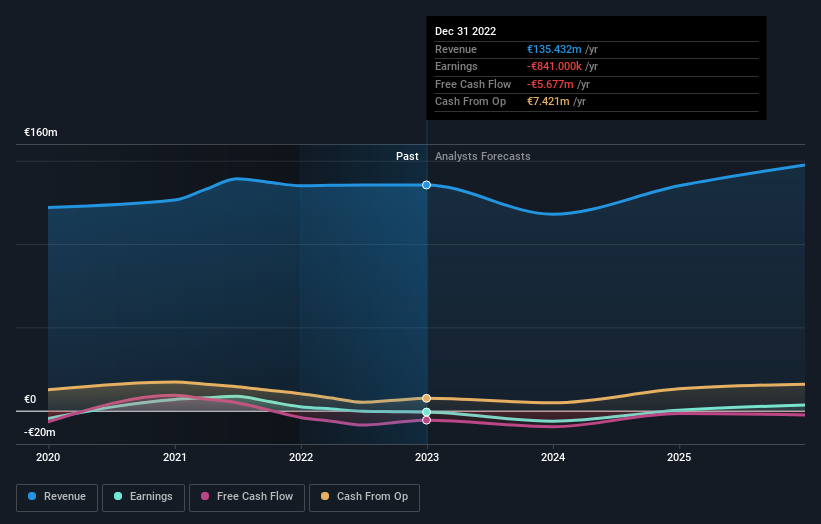Click the 'Earnings' row label in tooltip
The image size is (821, 524).
[456, 66]
